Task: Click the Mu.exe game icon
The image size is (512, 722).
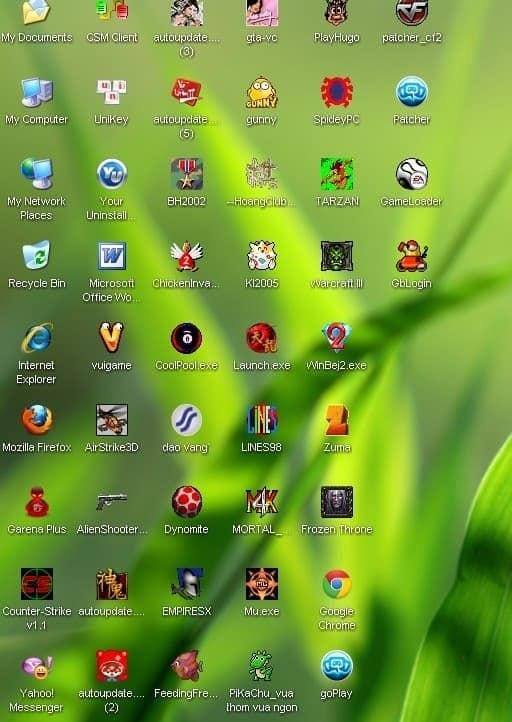Action: coord(262,584)
